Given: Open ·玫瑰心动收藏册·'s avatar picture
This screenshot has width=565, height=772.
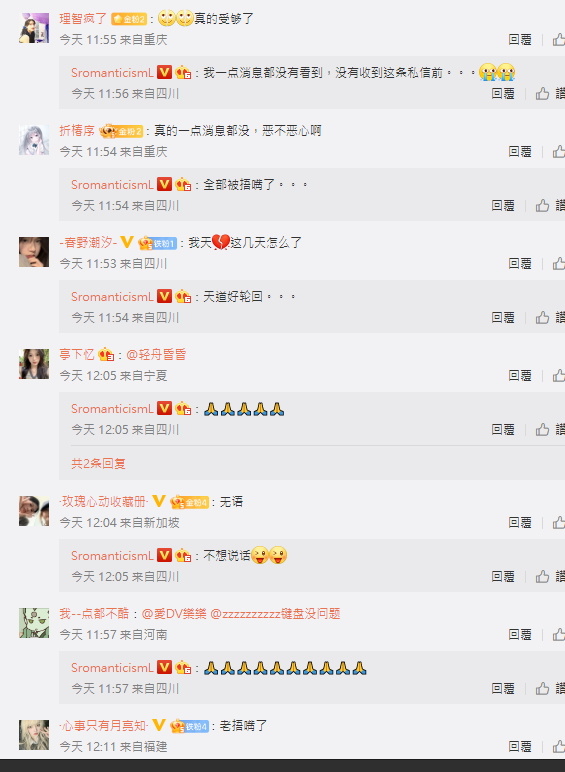Looking at the screenshot, I should tap(34, 511).
